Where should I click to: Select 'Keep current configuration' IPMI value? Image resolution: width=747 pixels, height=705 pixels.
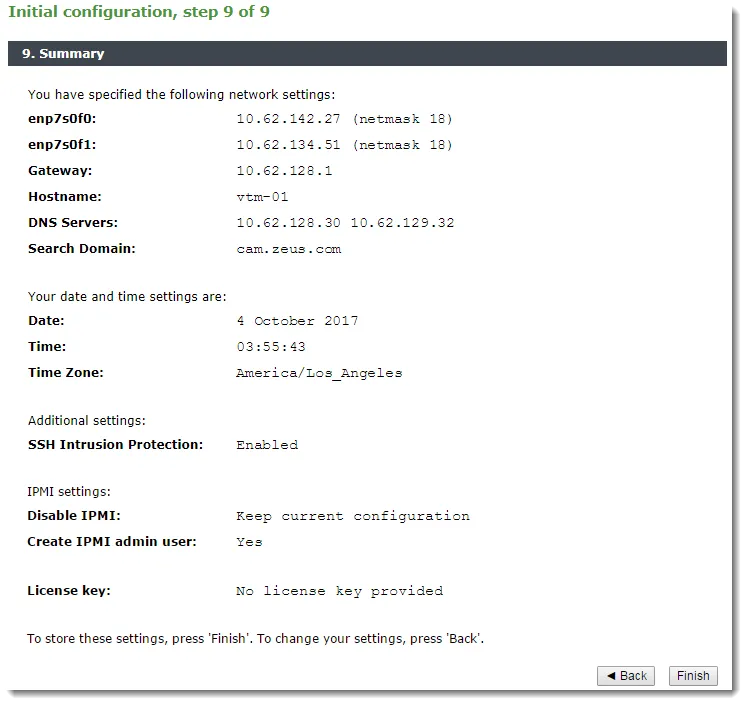pyautogui.click(x=353, y=515)
